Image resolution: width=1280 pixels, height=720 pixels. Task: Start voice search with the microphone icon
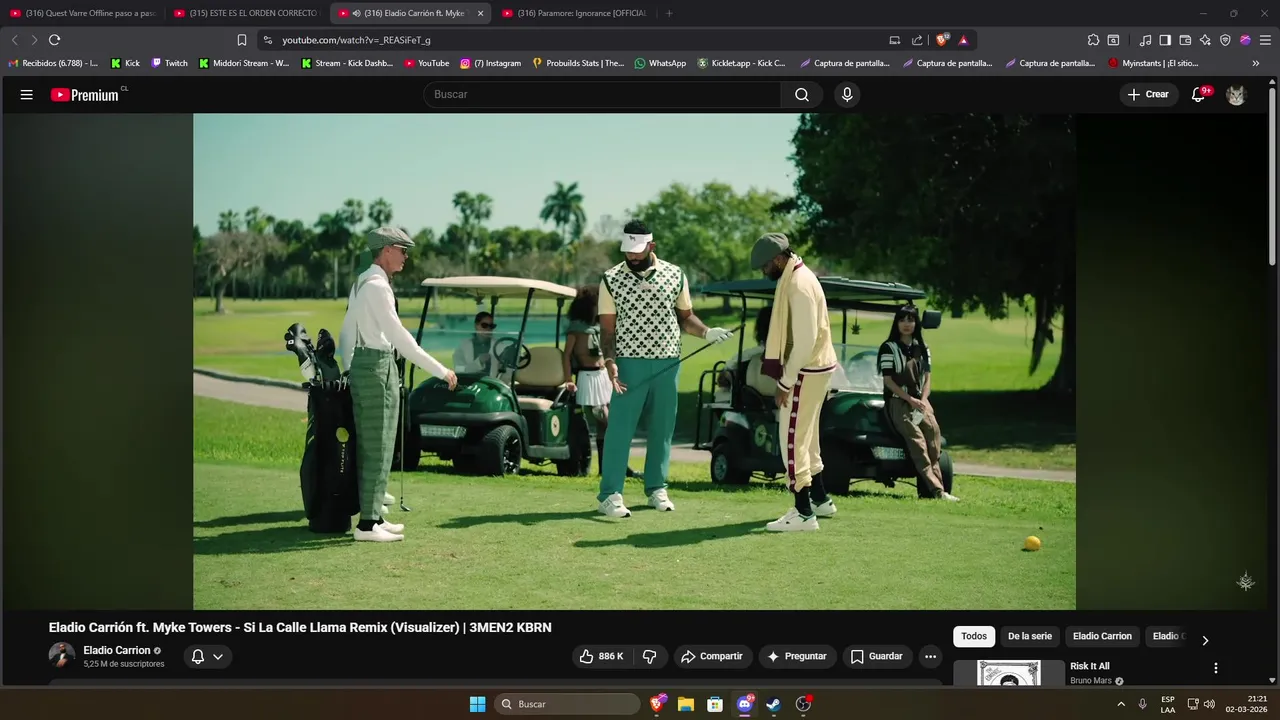[x=847, y=94]
